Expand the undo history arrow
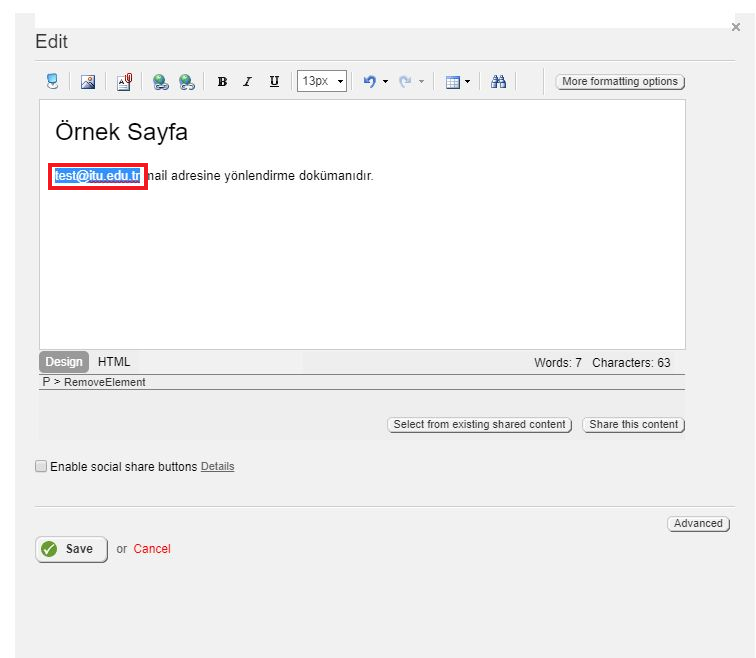This screenshot has width=756, height=658. (x=385, y=81)
